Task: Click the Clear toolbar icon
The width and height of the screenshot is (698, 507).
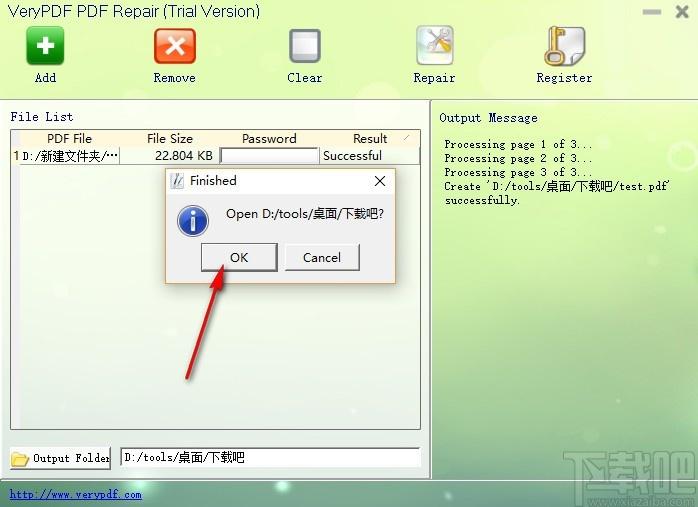Action: point(304,46)
